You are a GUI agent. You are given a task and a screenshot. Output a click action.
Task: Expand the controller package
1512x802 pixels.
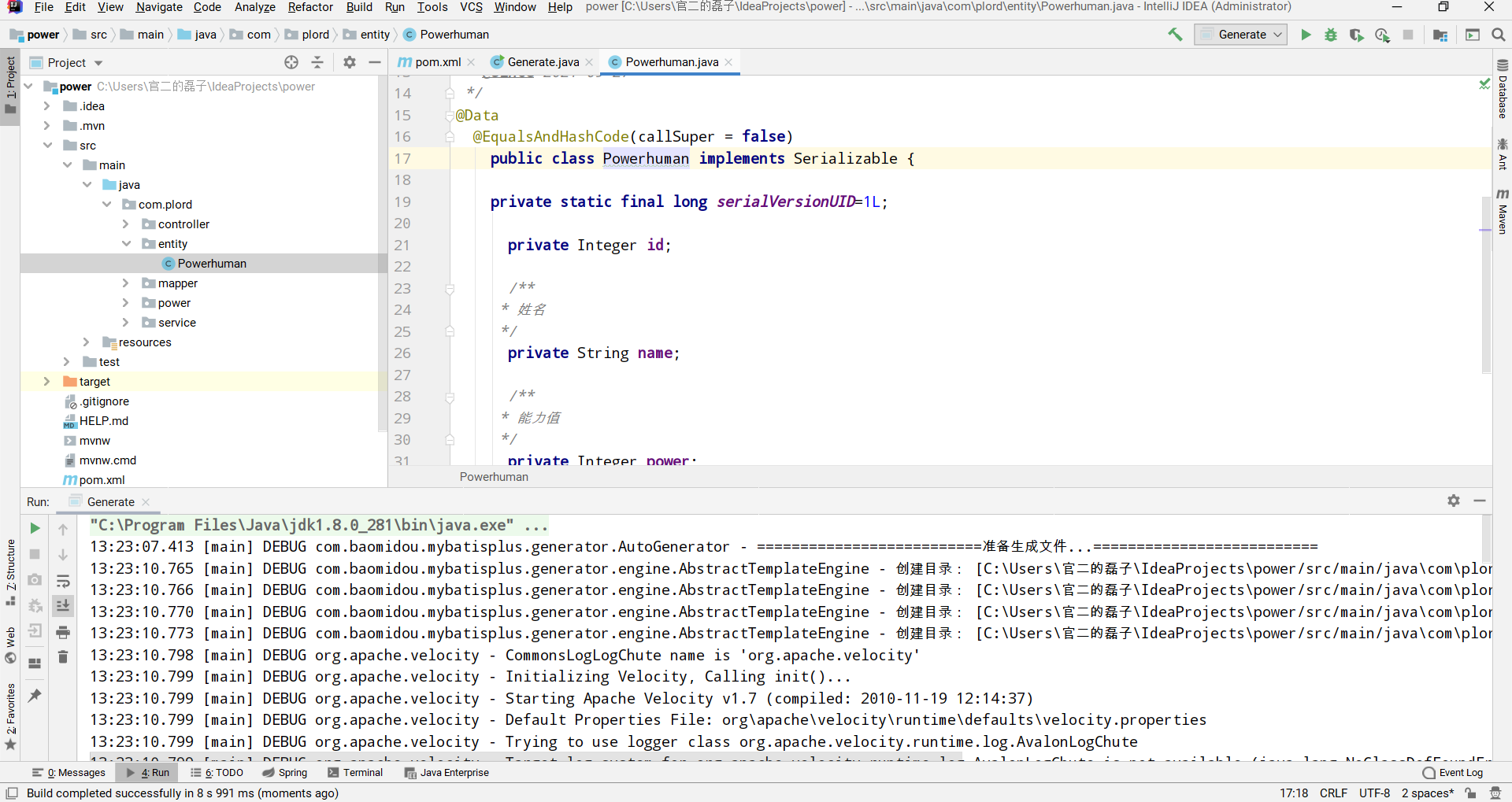pos(125,224)
